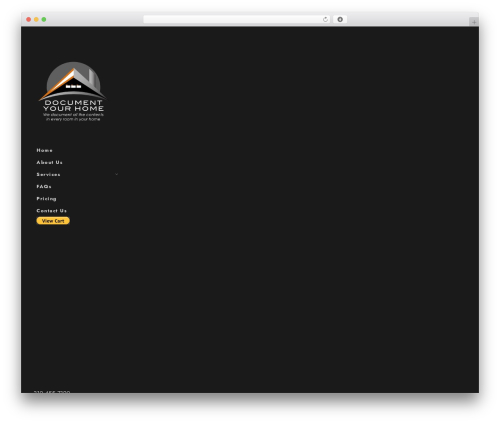Minimize the window with the yellow button
The width and height of the screenshot is (500, 423).
[36, 19]
